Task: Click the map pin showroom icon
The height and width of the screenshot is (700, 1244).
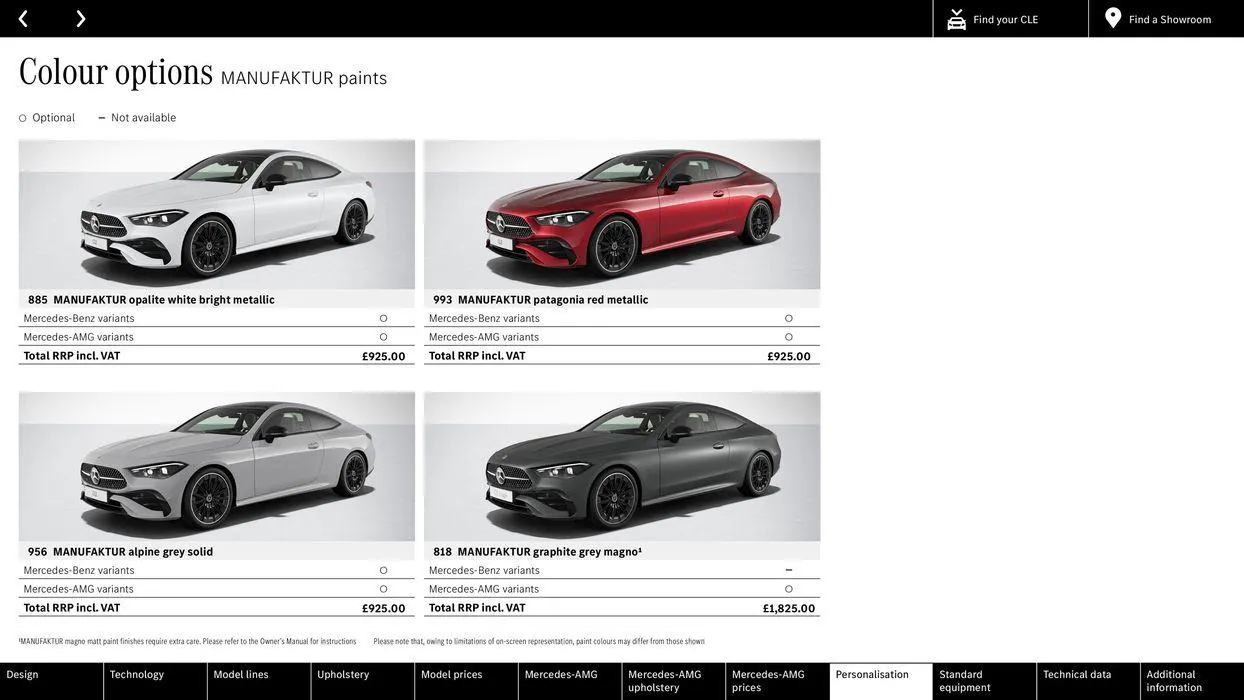Action: [1113, 18]
